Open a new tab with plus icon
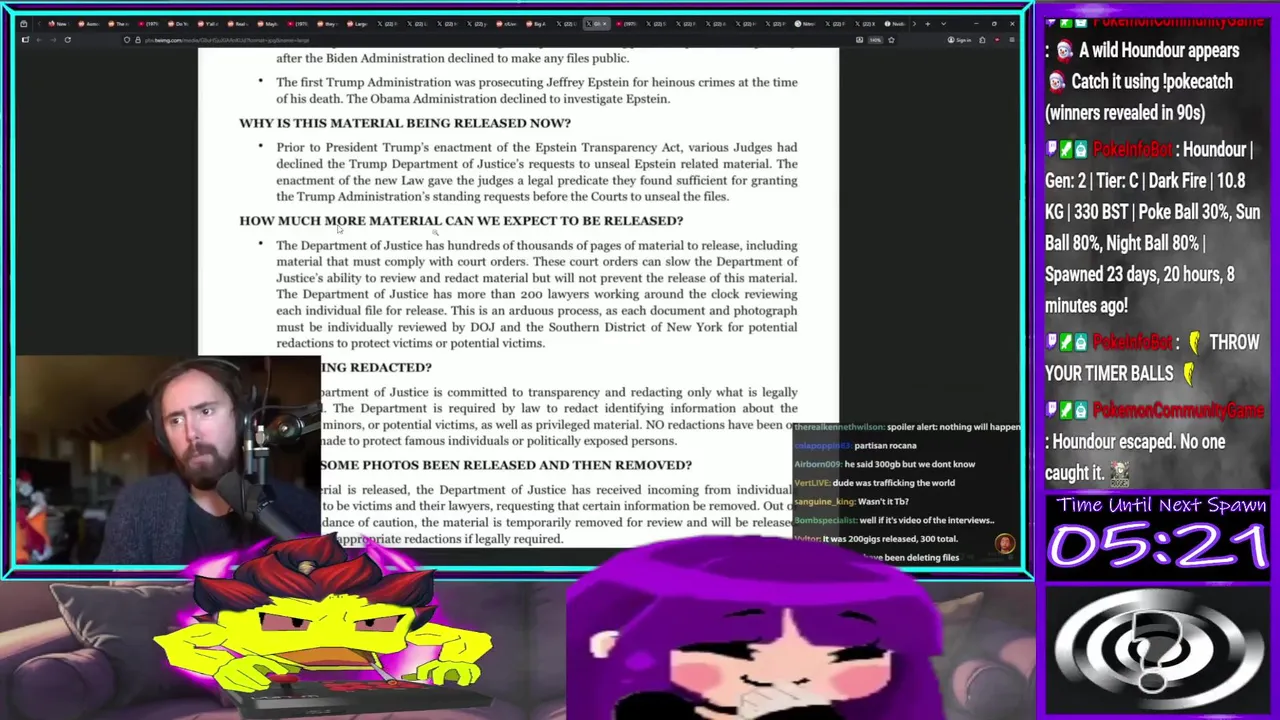Viewport: 1280px width, 720px height. pos(927,23)
